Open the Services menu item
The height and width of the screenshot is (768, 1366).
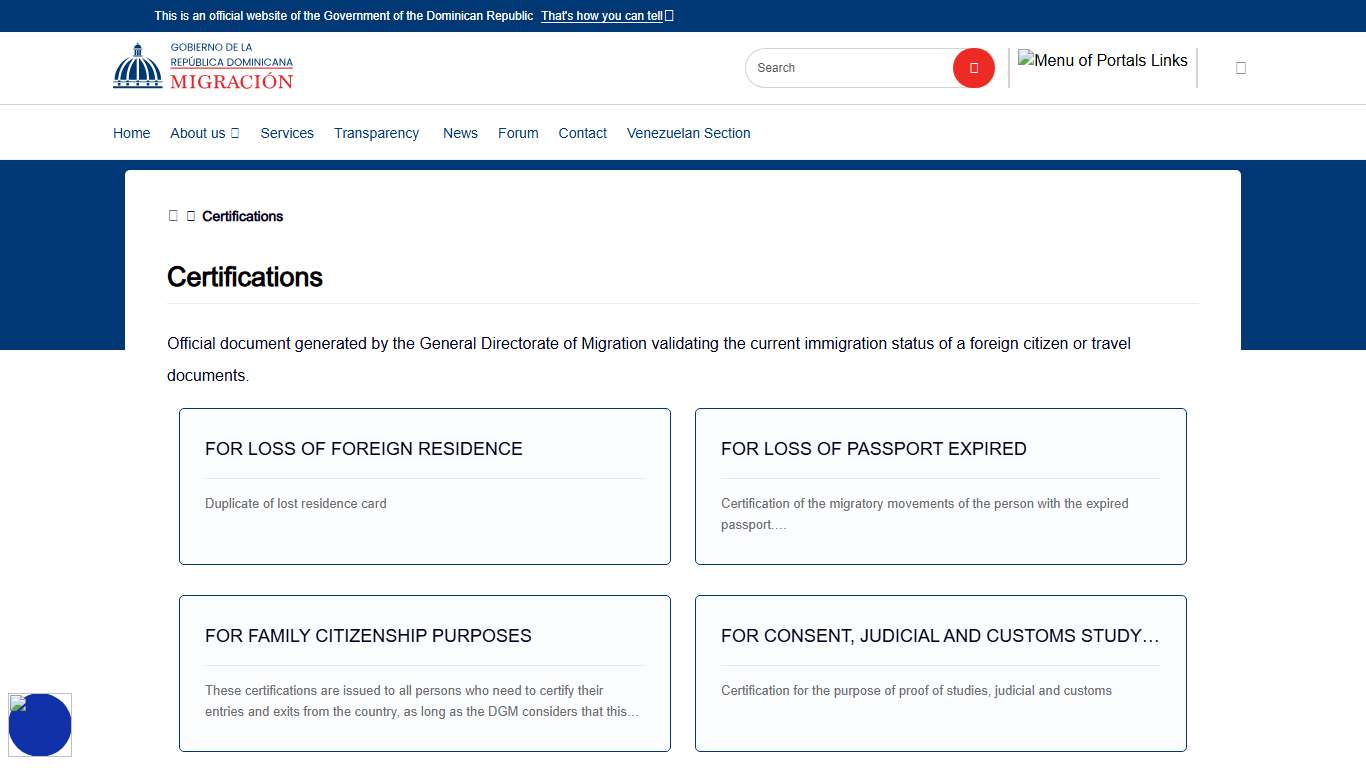click(287, 133)
